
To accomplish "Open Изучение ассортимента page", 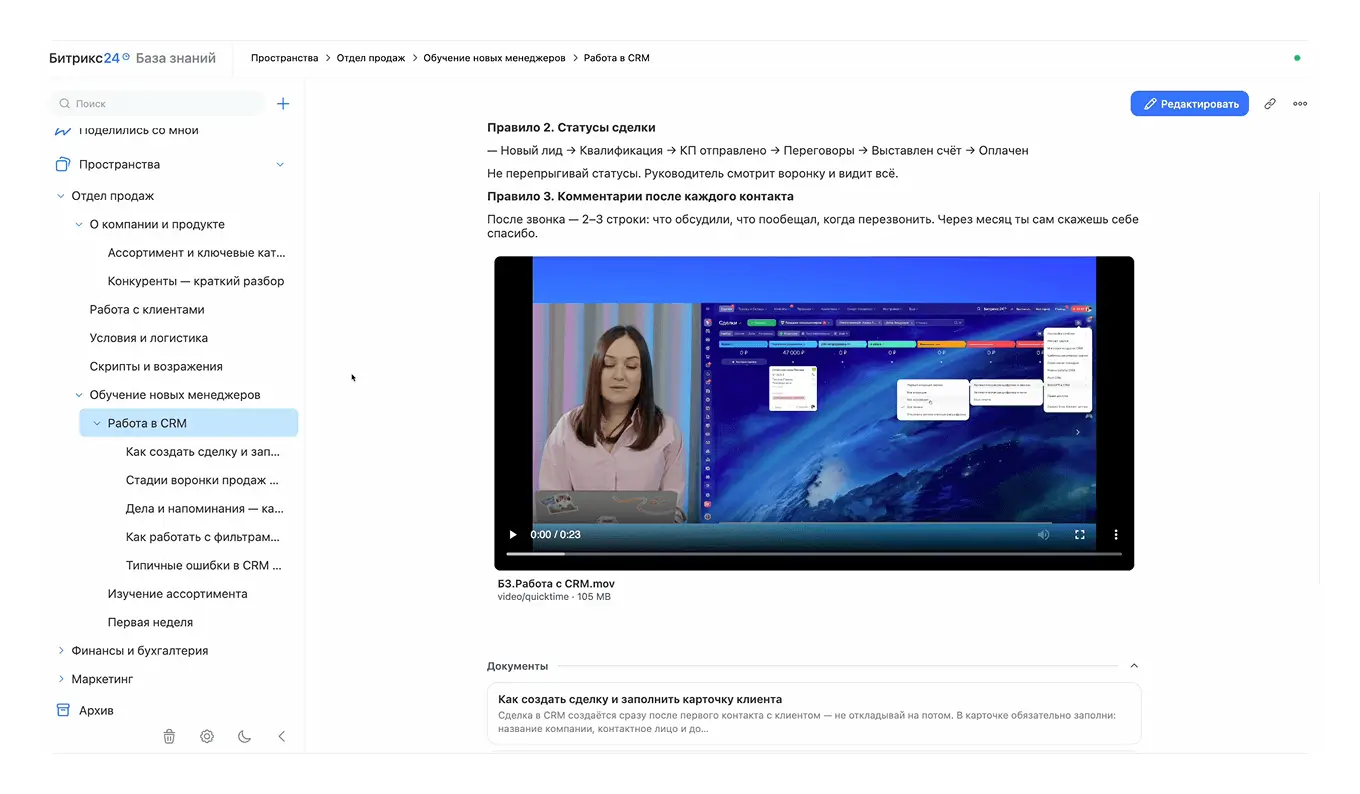I will (x=178, y=594).
